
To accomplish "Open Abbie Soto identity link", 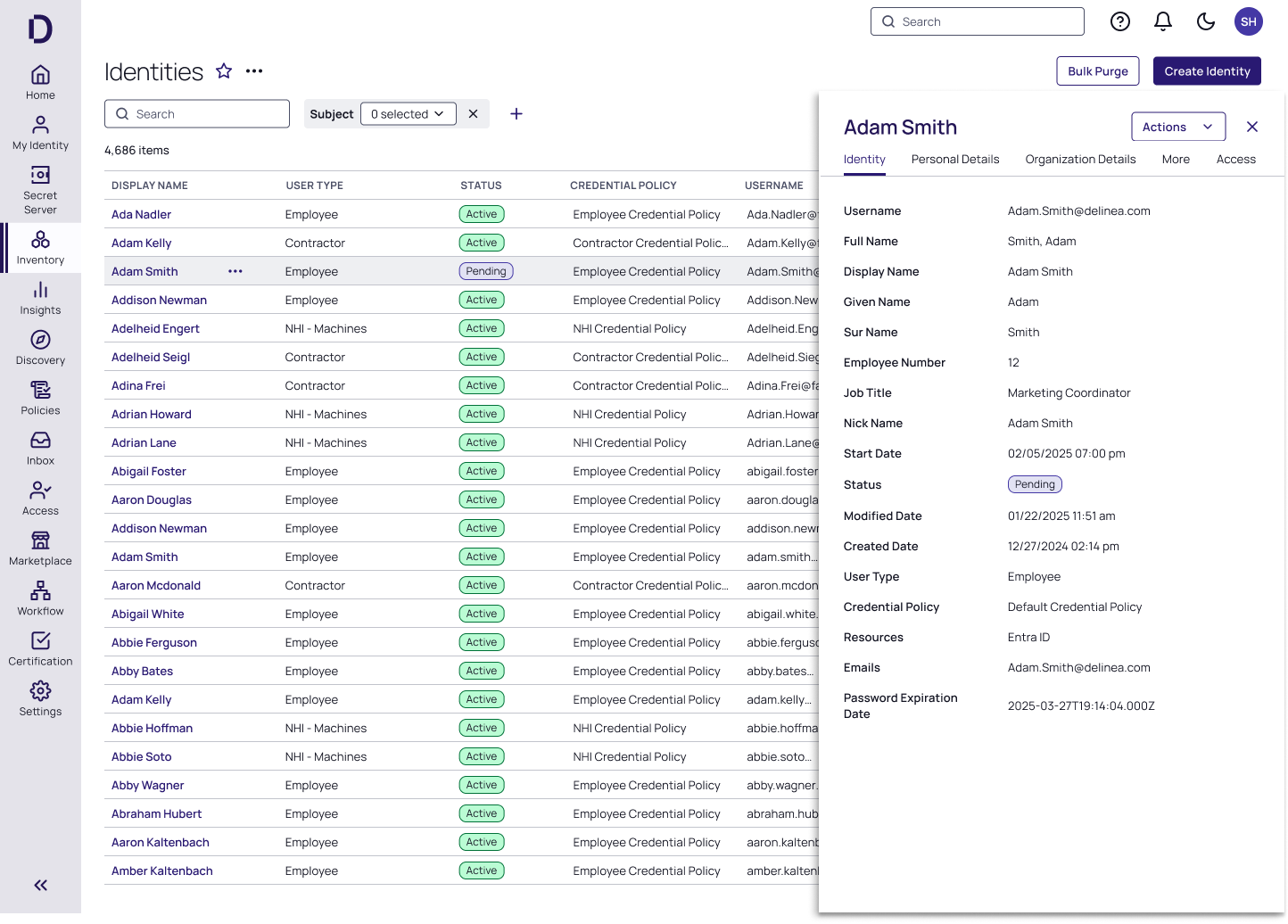I will pyautogui.click(x=141, y=756).
